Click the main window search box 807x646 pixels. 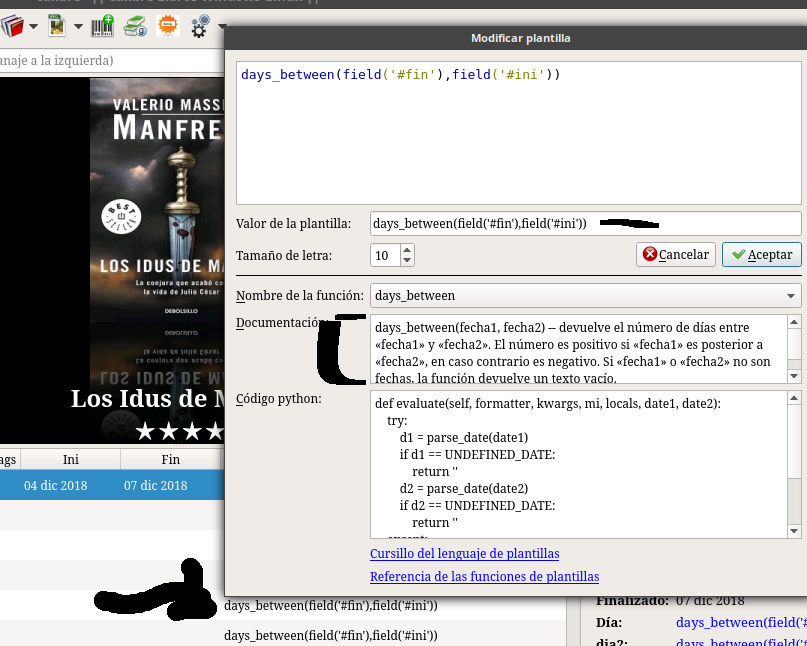pos(112,61)
